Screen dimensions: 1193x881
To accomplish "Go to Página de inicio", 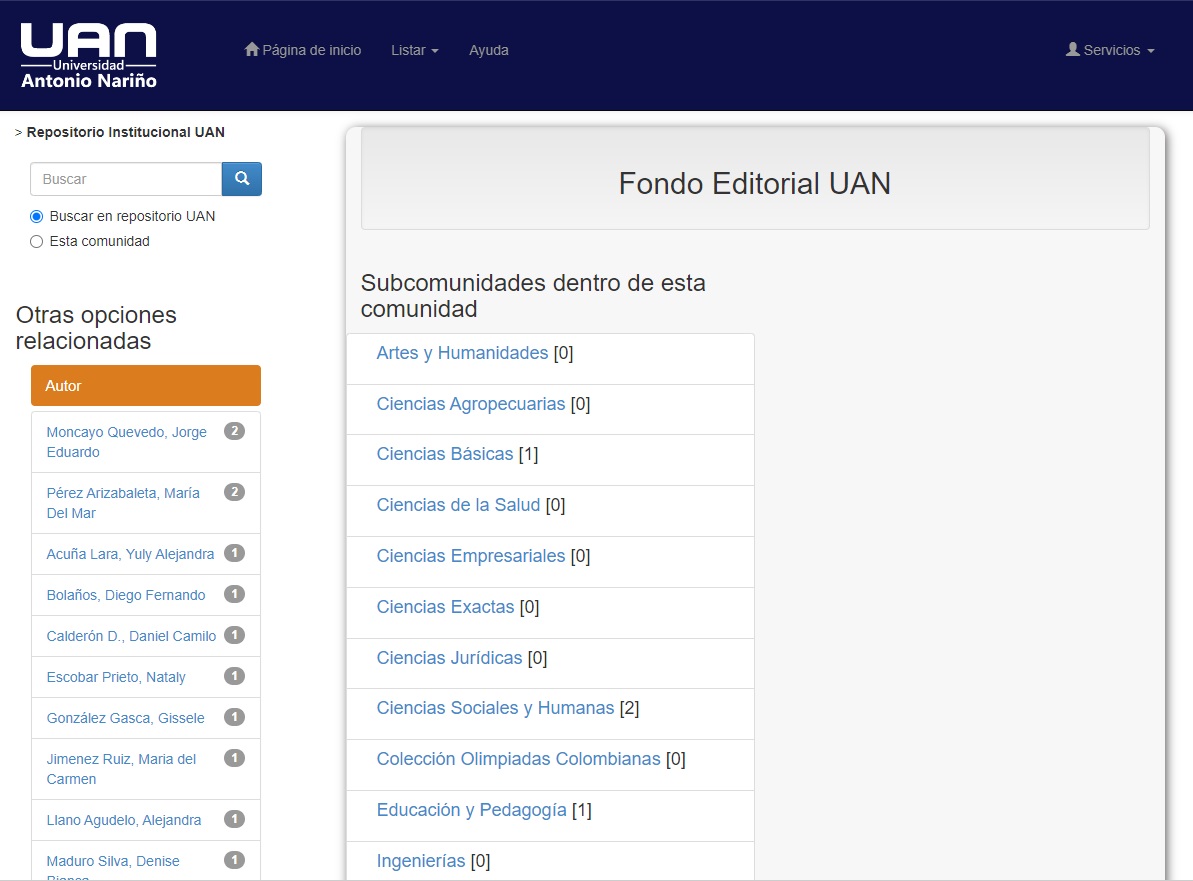I will [303, 50].
